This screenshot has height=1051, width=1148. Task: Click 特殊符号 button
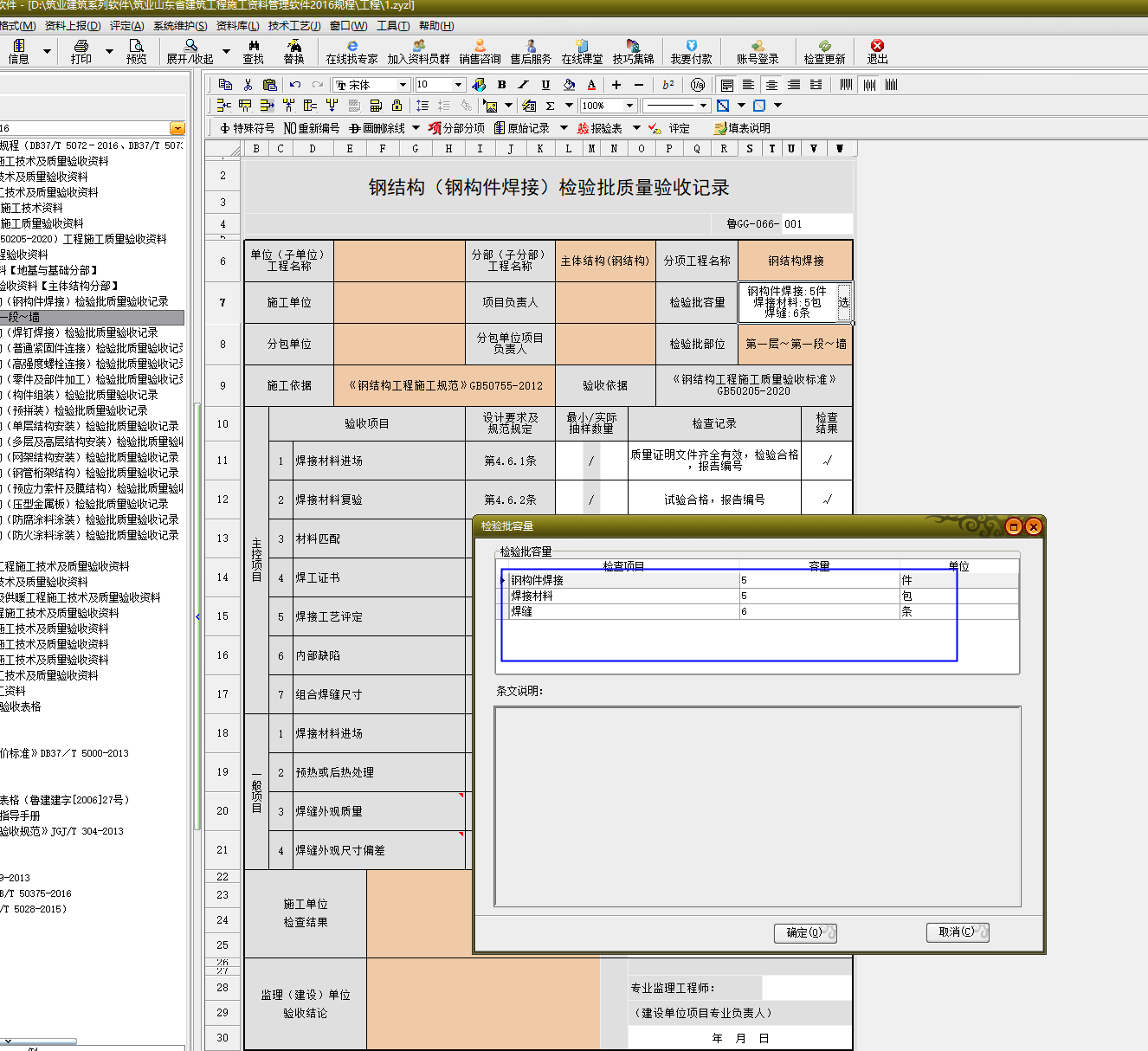(x=248, y=128)
